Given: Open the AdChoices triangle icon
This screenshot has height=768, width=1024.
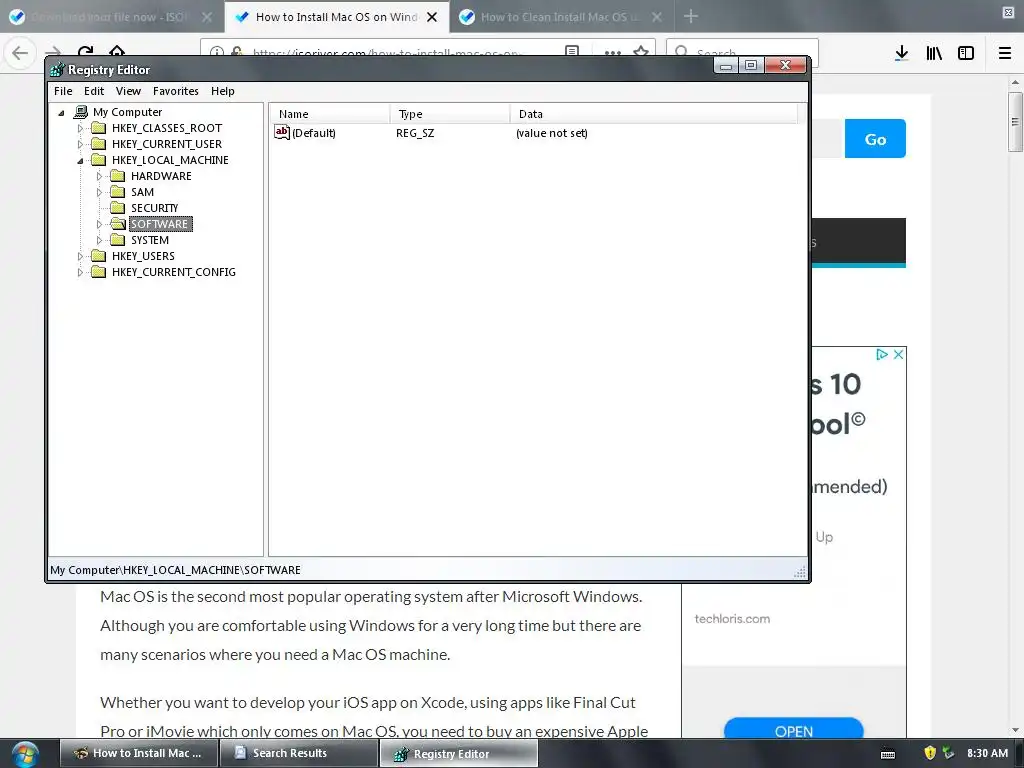Looking at the screenshot, I should coord(882,354).
